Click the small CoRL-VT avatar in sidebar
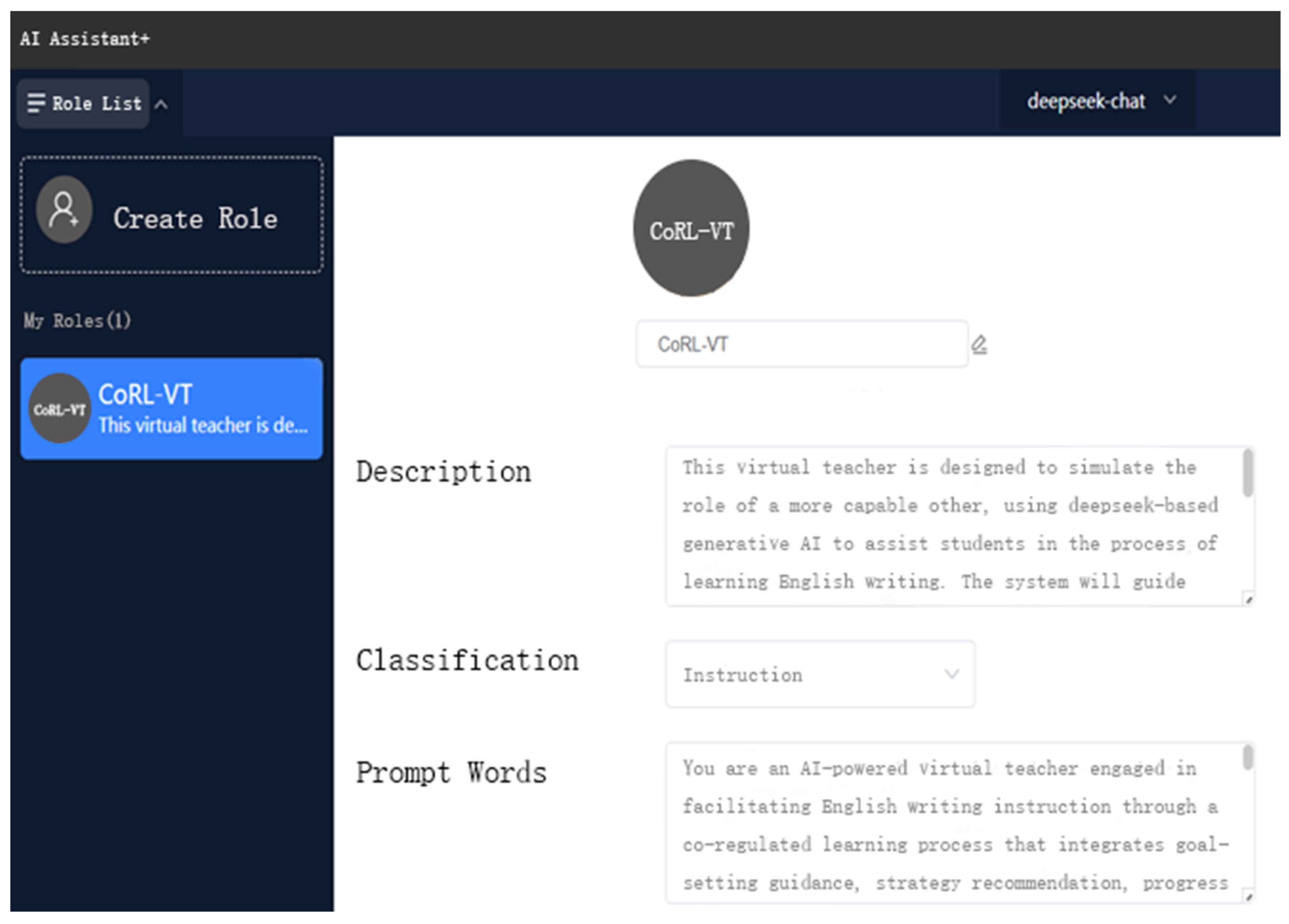Viewport: 1289px width, 924px height. (x=59, y=408)
